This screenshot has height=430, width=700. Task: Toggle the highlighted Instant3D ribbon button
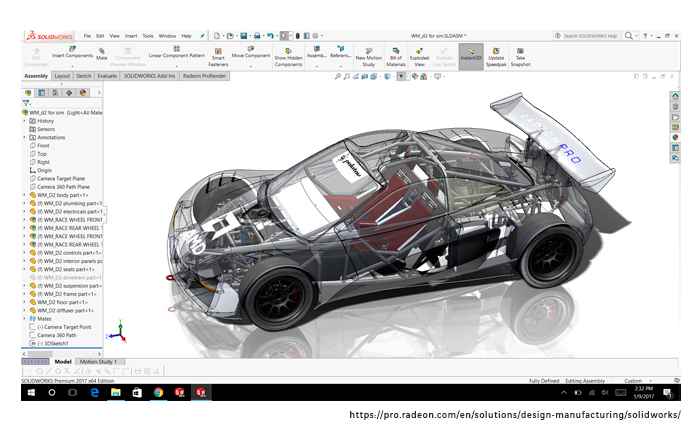point(471,57)
